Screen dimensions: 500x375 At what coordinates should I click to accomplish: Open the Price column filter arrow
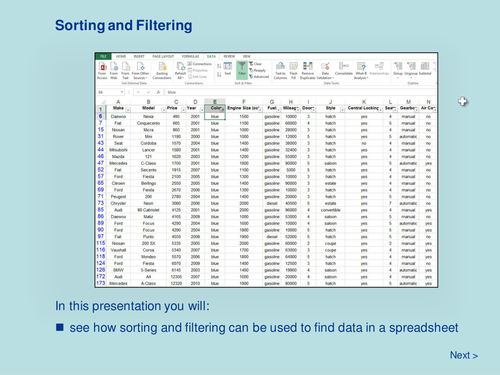(183, 110)
